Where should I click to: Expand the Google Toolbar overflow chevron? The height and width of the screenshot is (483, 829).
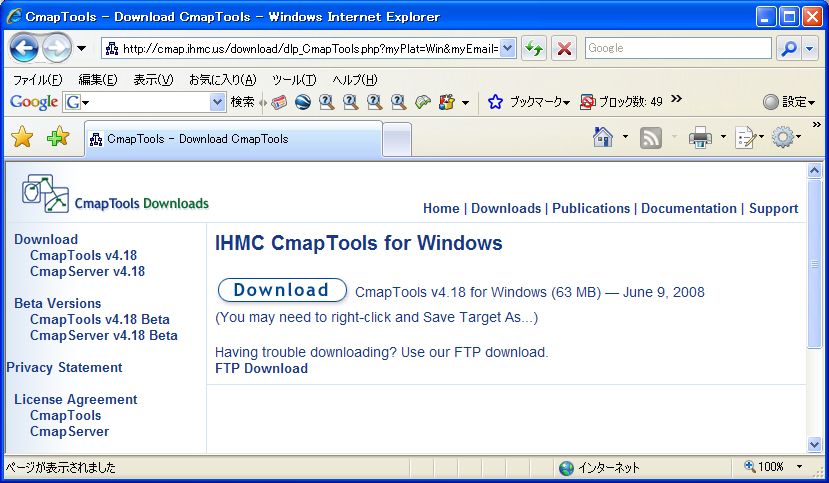point(676,99)
